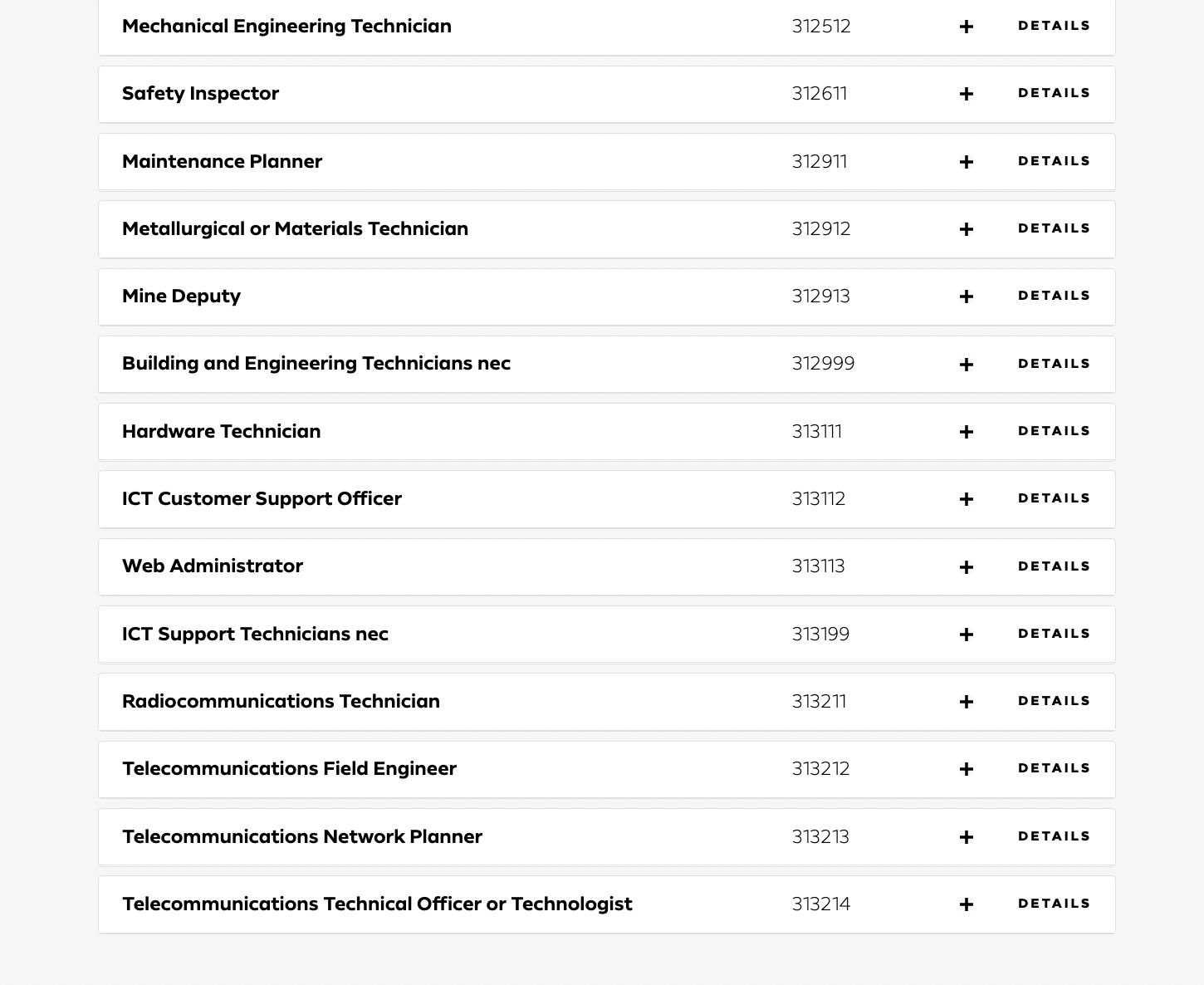The width and height of the screenshot is (1204, 985).
Task: Click plus icon for Mine Deputy
Action: [966, 296]
